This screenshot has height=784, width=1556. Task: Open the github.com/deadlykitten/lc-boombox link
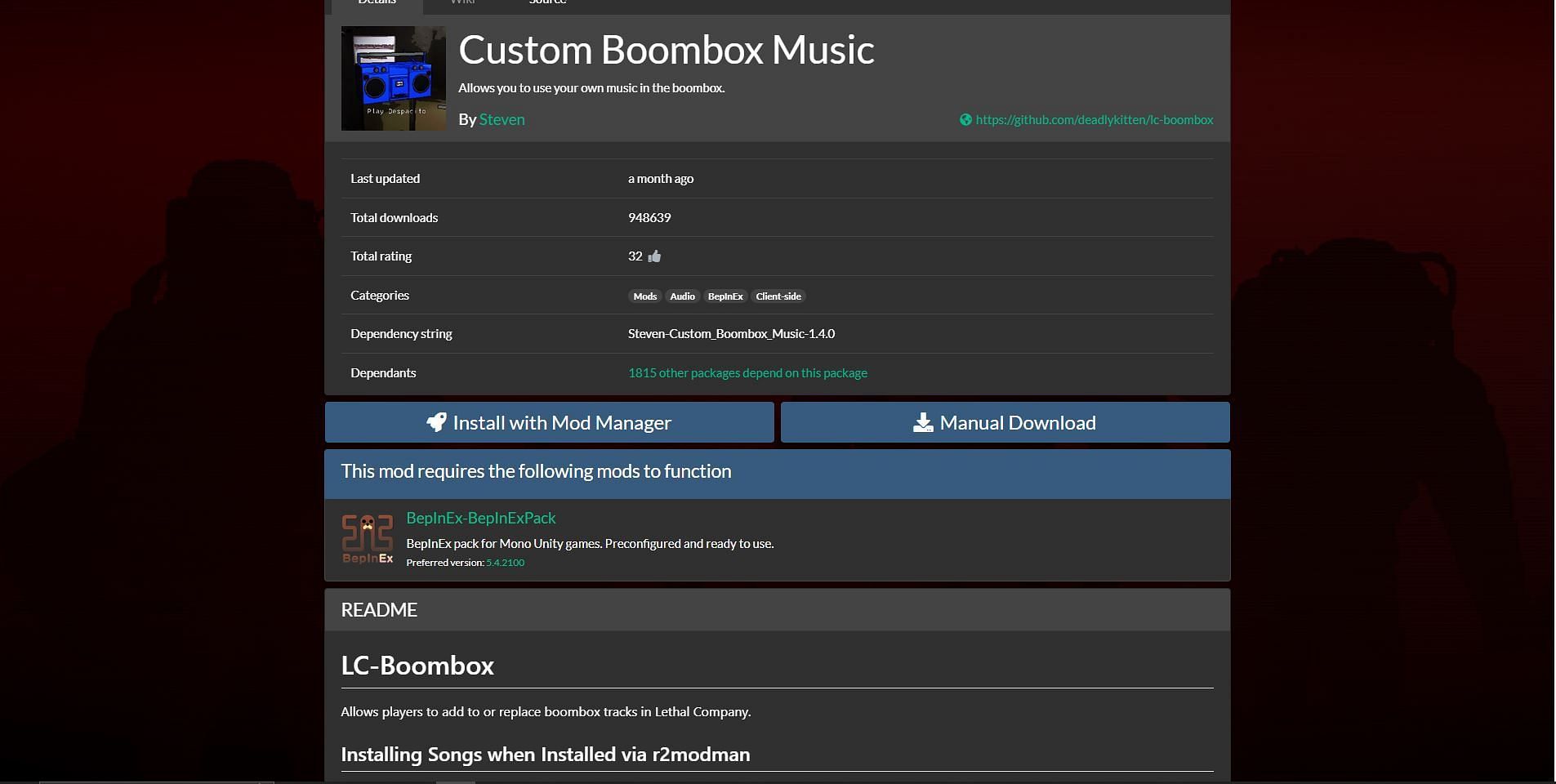[x=1095, y=120]
